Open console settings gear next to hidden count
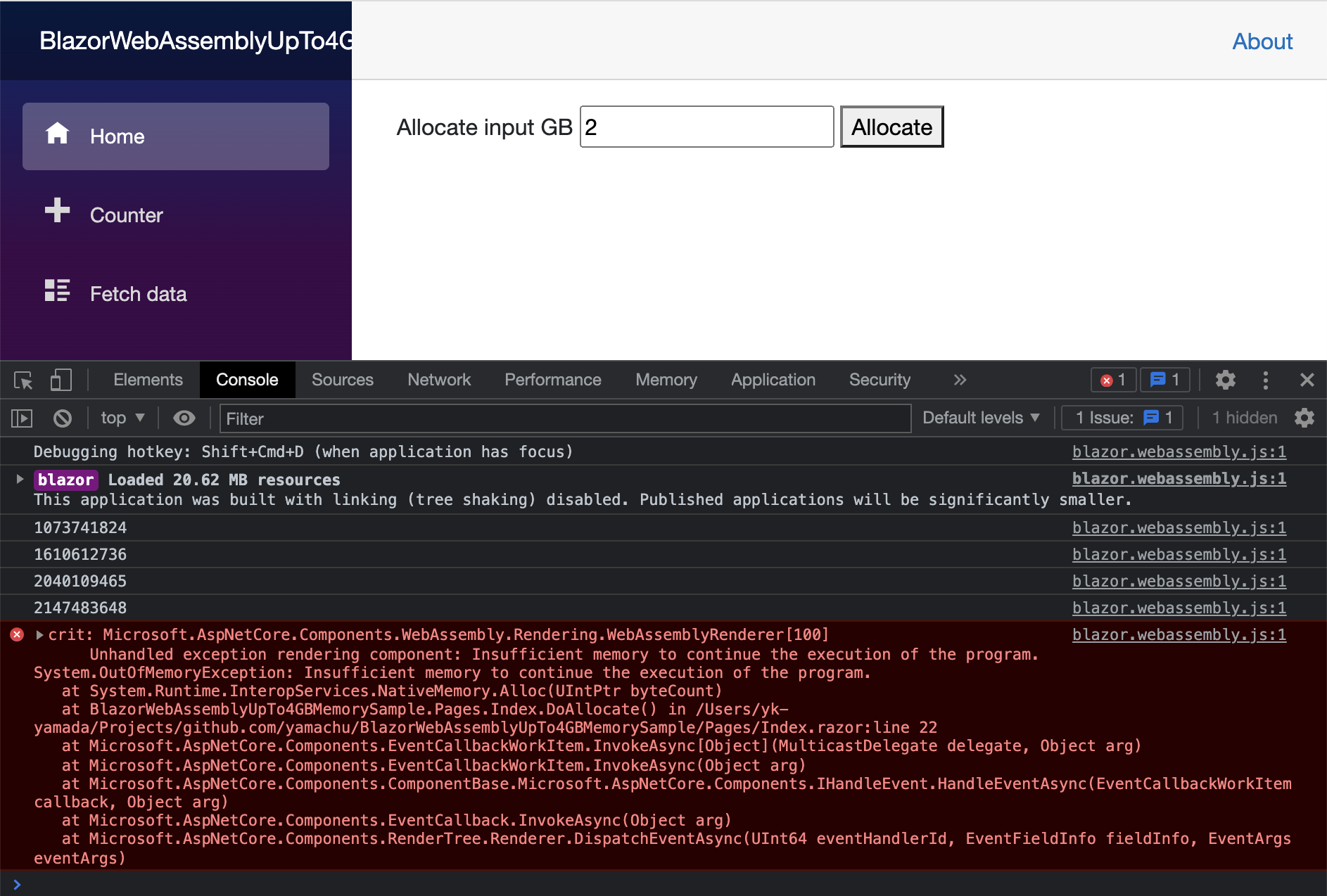1327x896 pixels. [1304, 418]
